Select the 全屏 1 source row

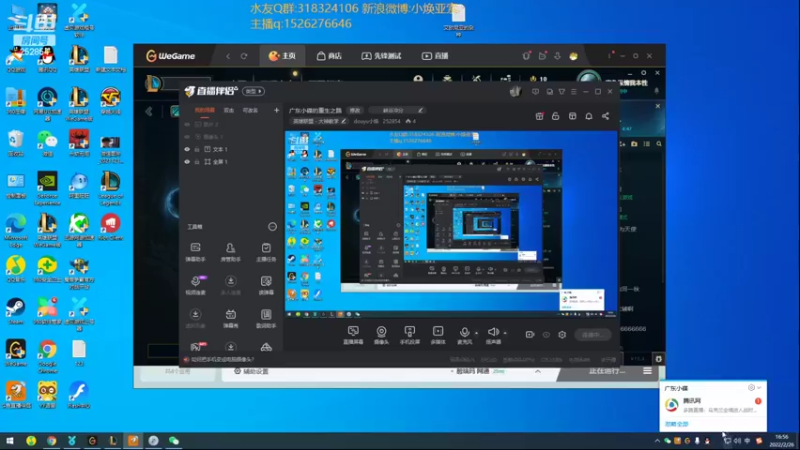tap(232, 162)
